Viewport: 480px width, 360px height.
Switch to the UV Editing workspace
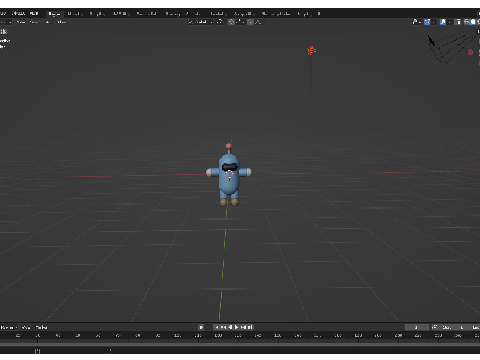pos(121,14)
